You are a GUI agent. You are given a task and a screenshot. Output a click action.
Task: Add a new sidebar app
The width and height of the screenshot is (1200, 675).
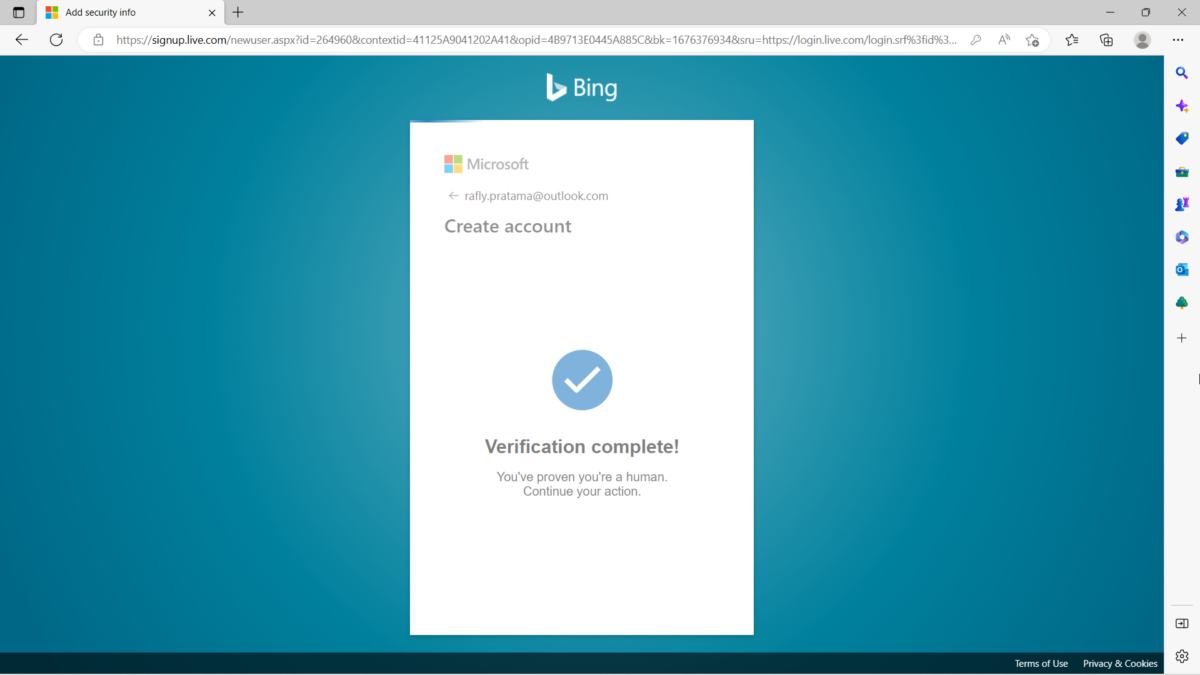[1182, 338]
